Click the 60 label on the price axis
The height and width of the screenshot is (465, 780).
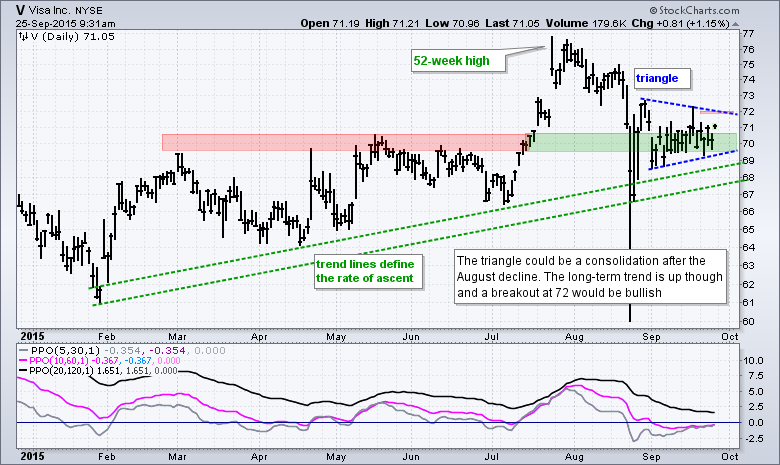[748, 321]
